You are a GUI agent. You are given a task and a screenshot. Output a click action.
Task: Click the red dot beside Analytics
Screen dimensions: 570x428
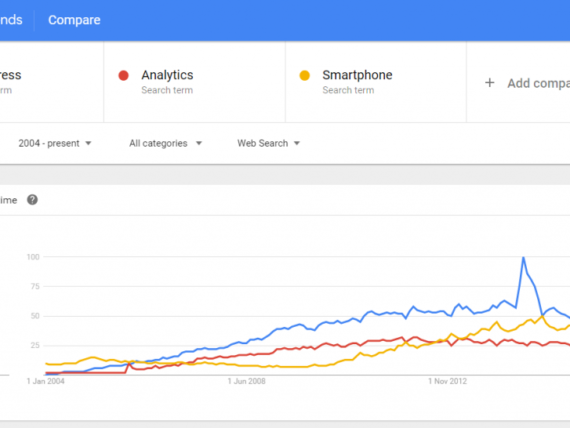[124, 75]
